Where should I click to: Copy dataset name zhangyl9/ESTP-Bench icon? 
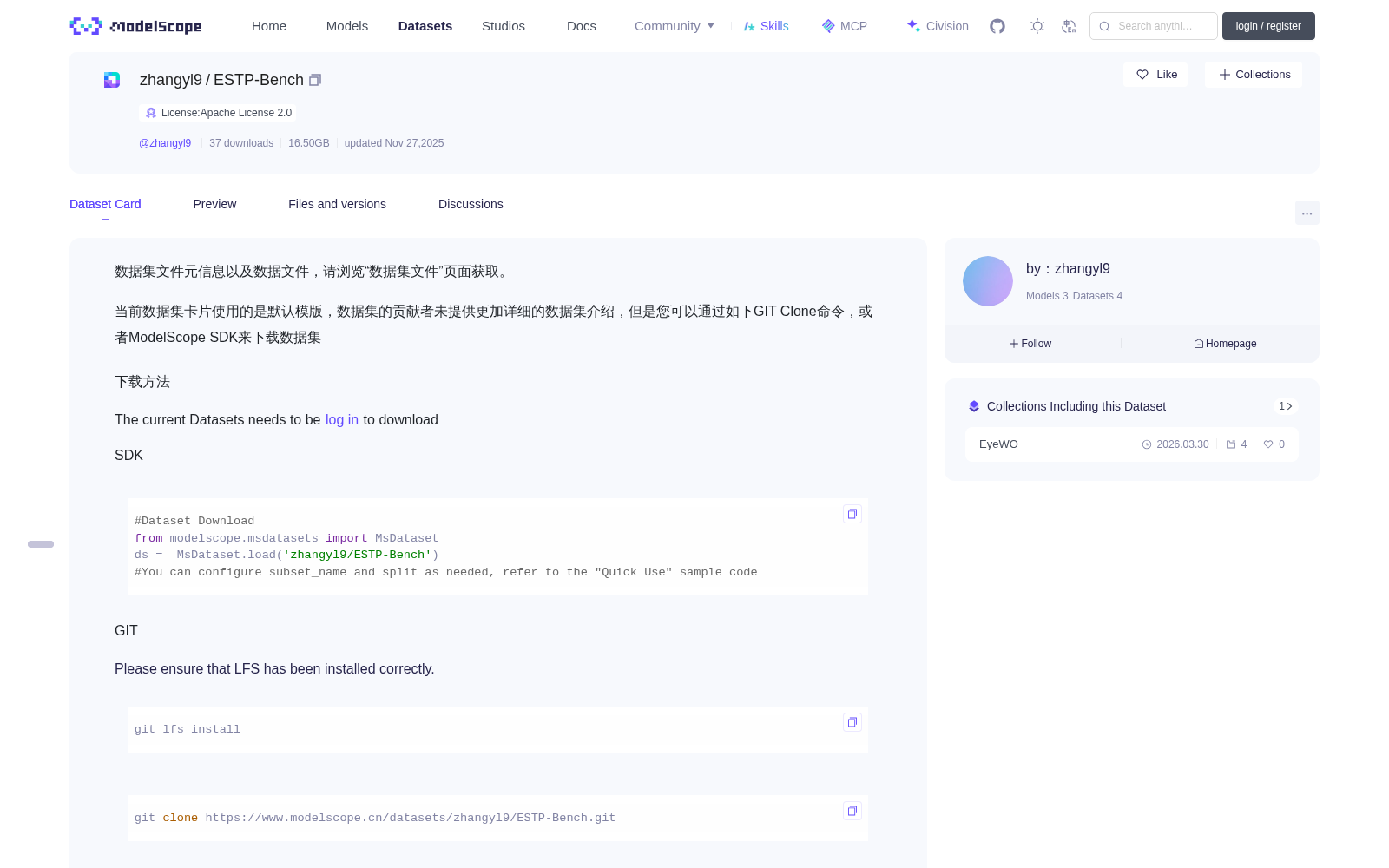click(315, 80)
